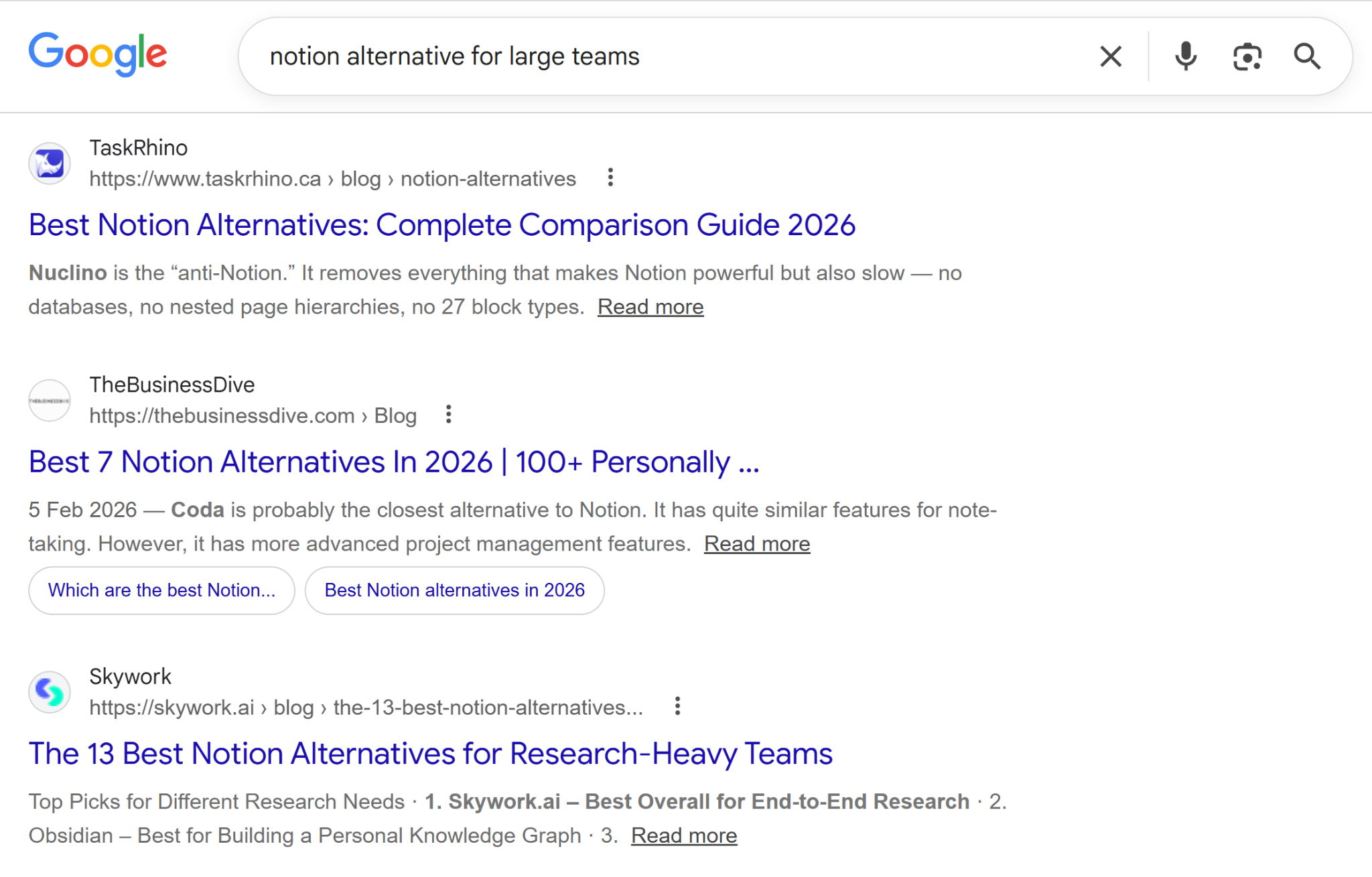Image resolution: width=1372 pixels, height=877 pixels.
Task: Click Read more in the Nuclino snippet
Action: tap(650, 307)
